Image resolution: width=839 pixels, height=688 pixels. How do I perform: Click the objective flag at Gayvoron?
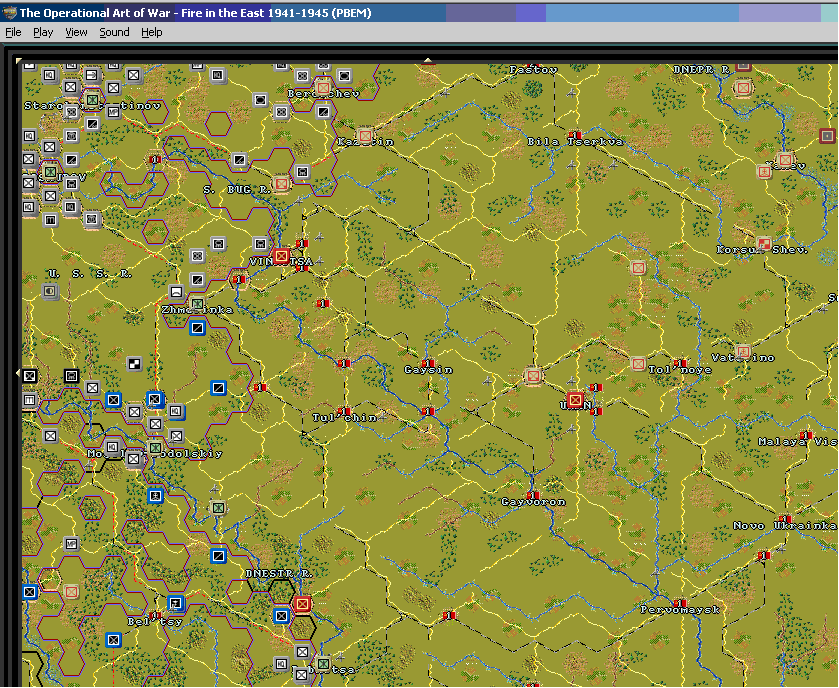pyautogui.click(x=533, y=495)
